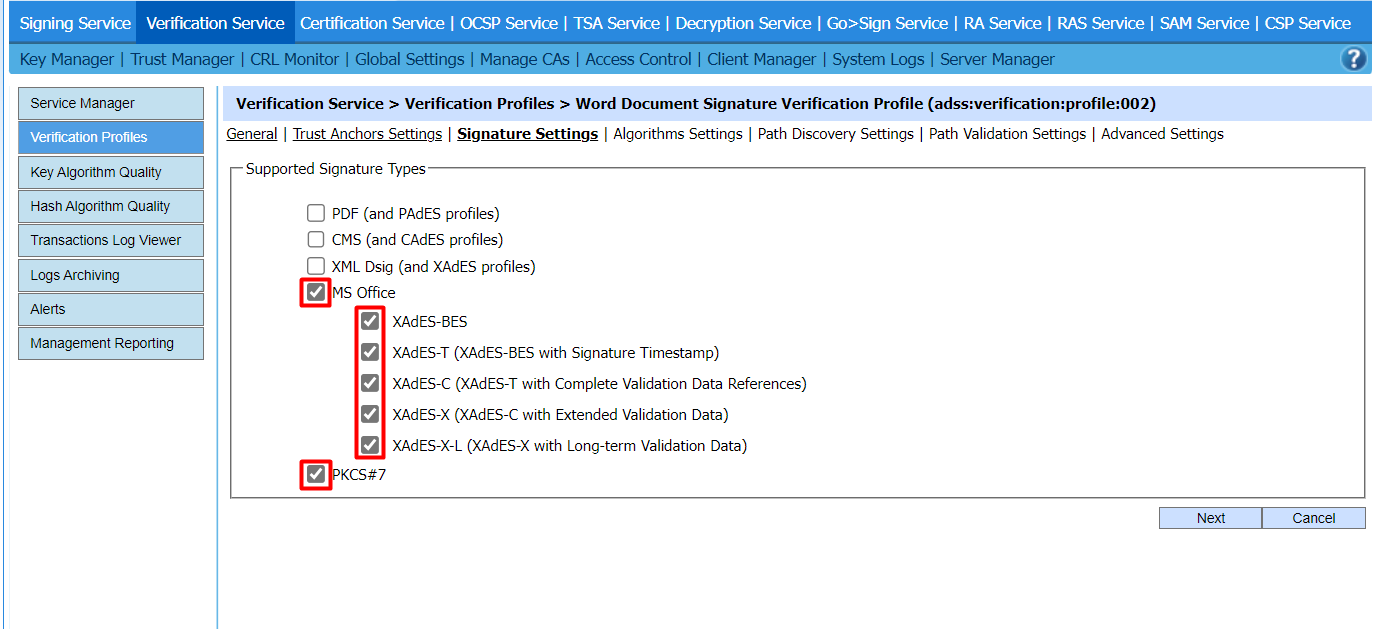Uncheck the MS Office checkbox

(316, 293)
